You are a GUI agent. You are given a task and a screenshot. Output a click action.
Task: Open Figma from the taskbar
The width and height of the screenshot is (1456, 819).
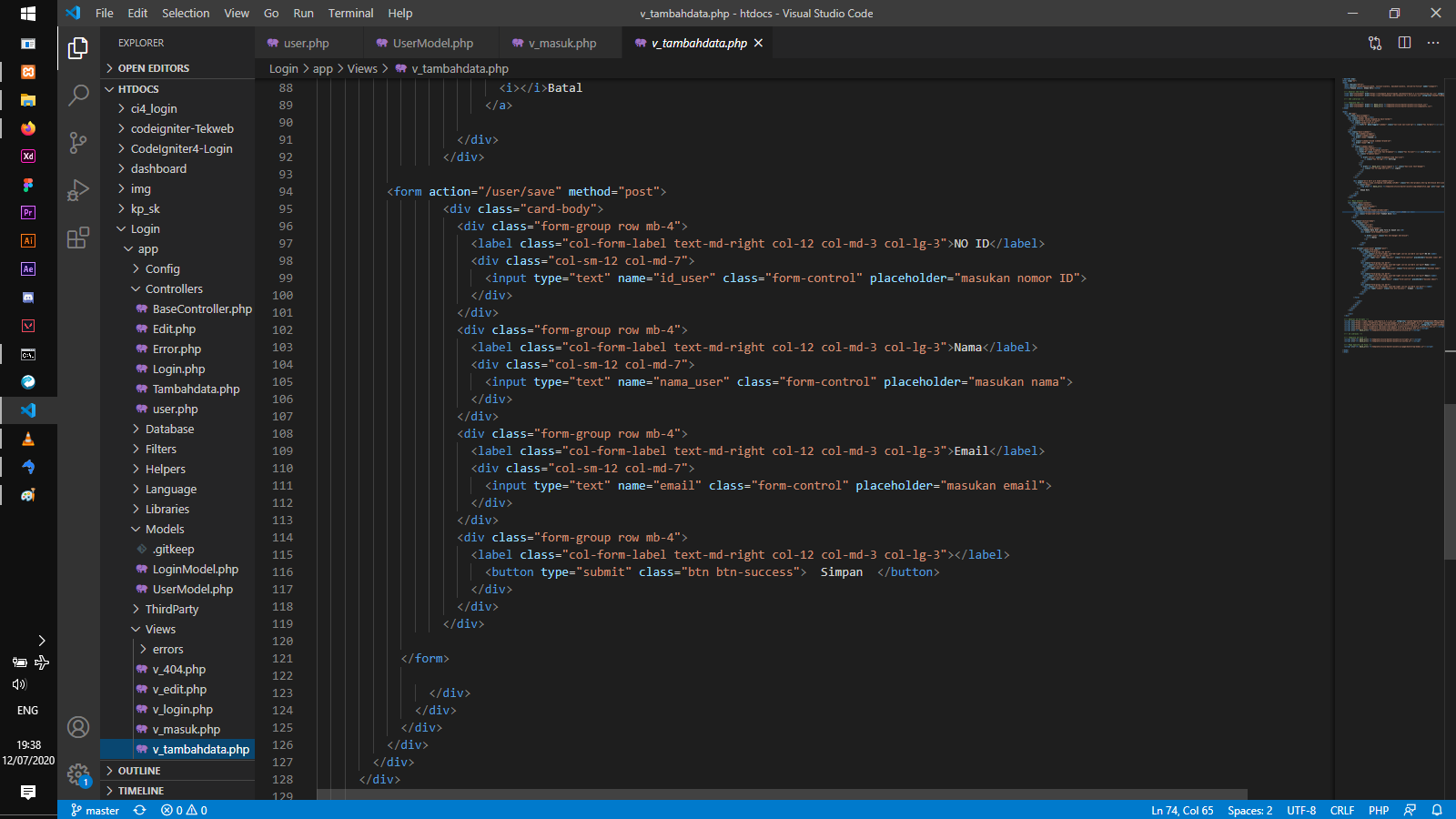point(28,185)
